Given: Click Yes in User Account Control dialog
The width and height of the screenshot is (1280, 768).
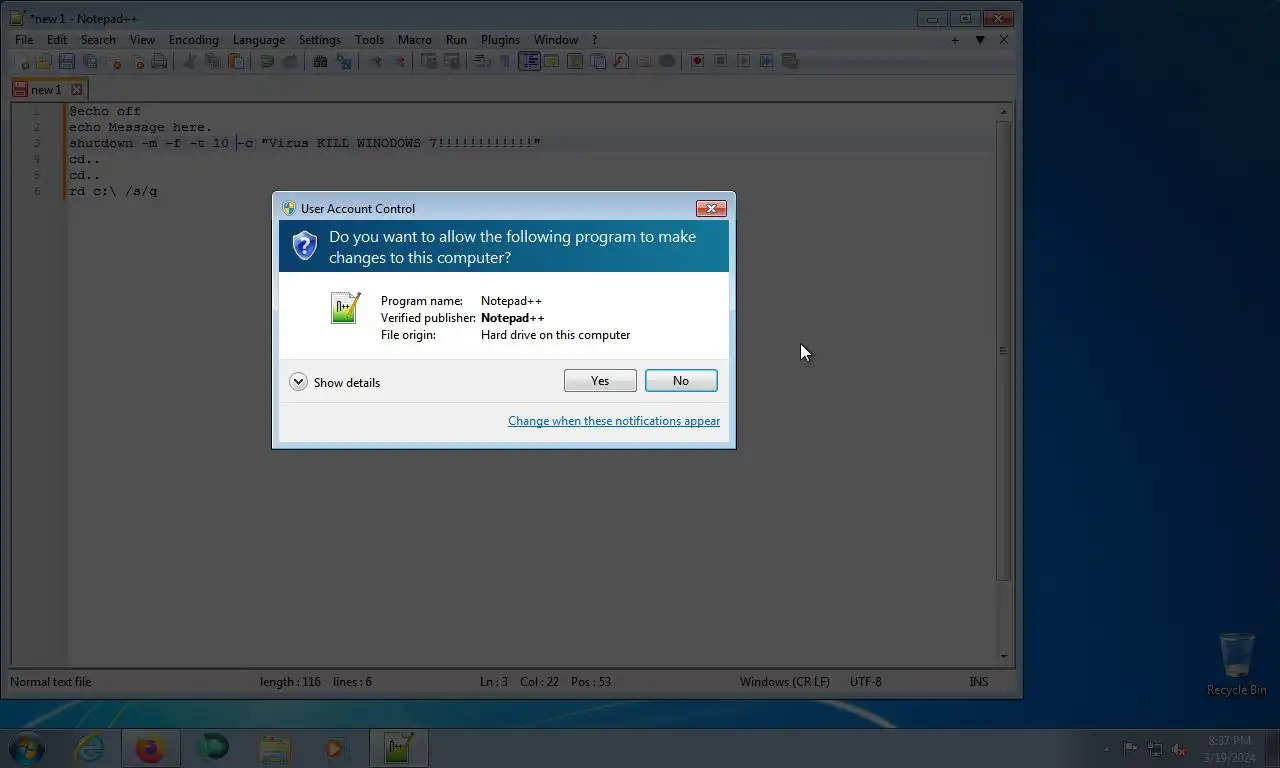Looking at the screenshot, I should [600, 381].
